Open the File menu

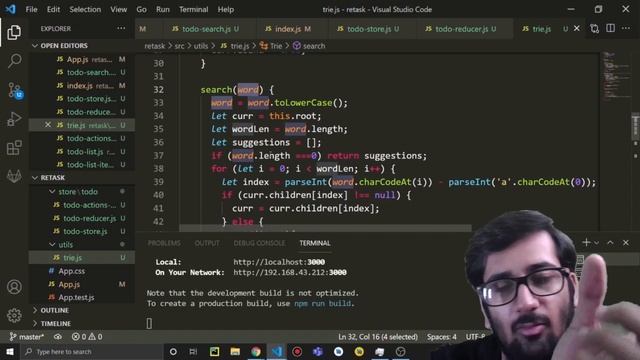[x=31, y=9]
